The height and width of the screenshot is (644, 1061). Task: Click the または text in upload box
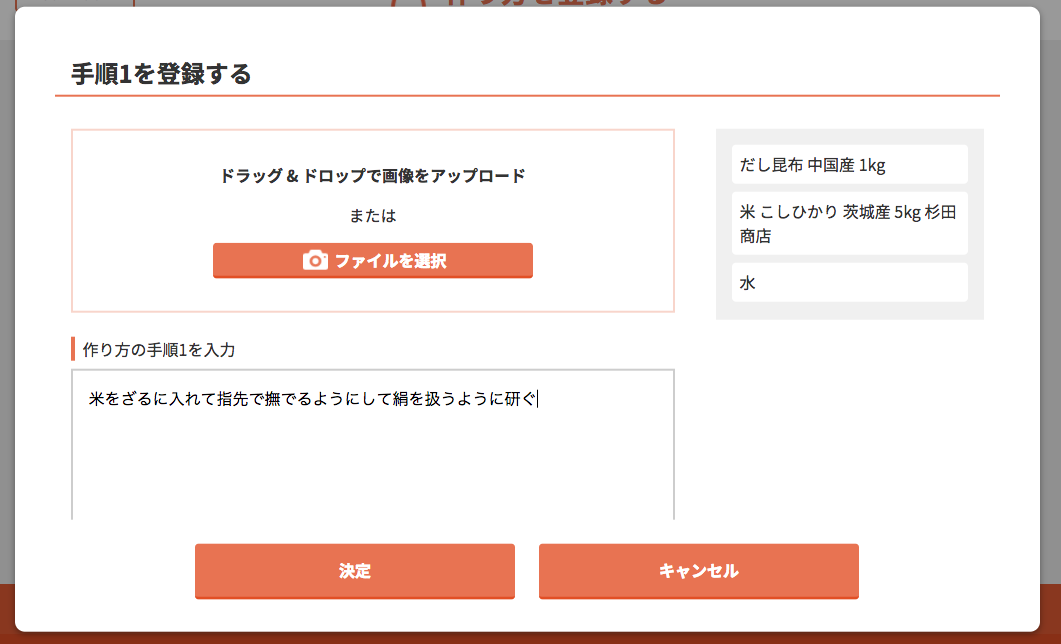[372, 216]
